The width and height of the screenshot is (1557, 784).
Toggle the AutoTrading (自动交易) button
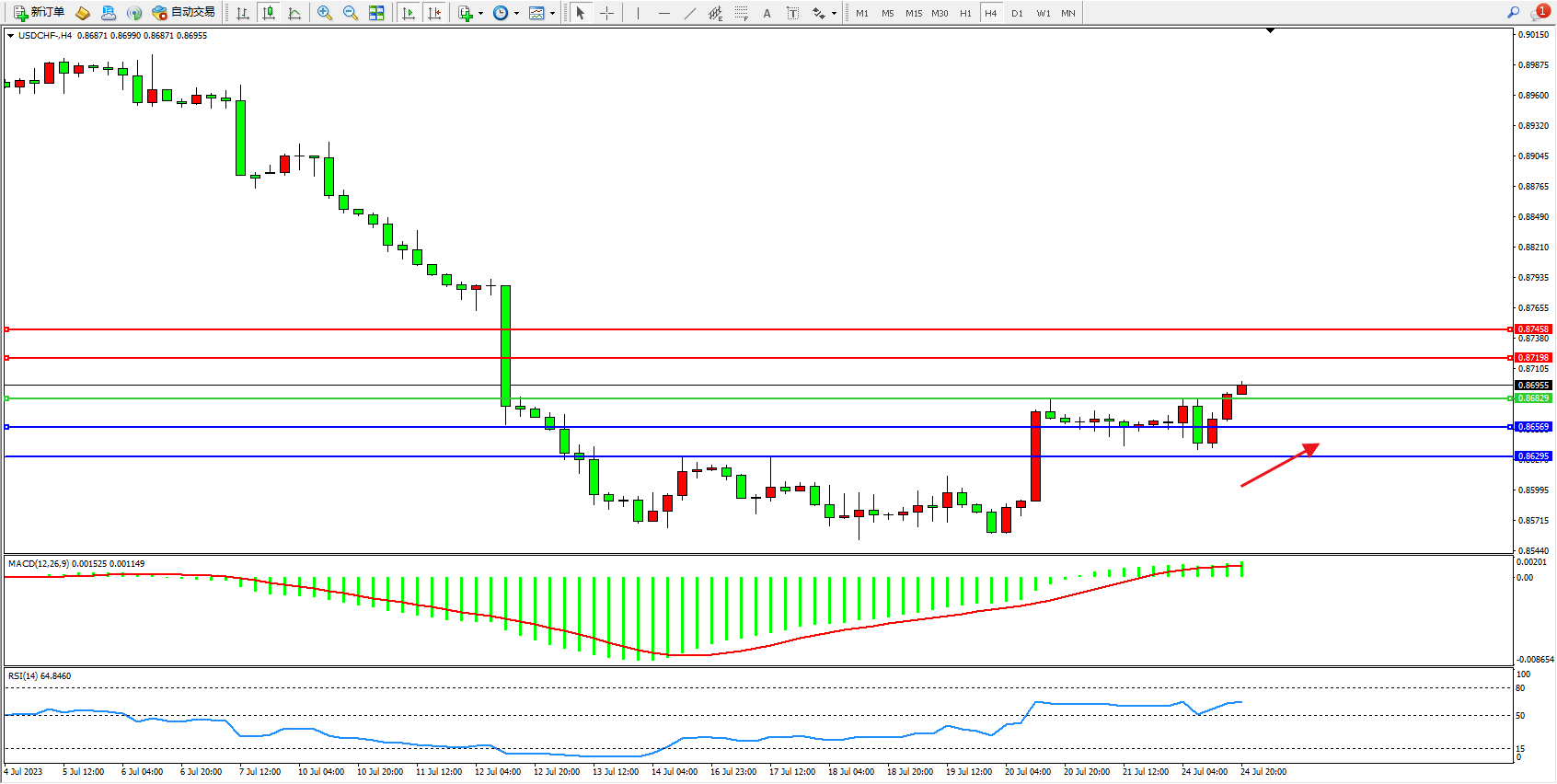[184, 13]
